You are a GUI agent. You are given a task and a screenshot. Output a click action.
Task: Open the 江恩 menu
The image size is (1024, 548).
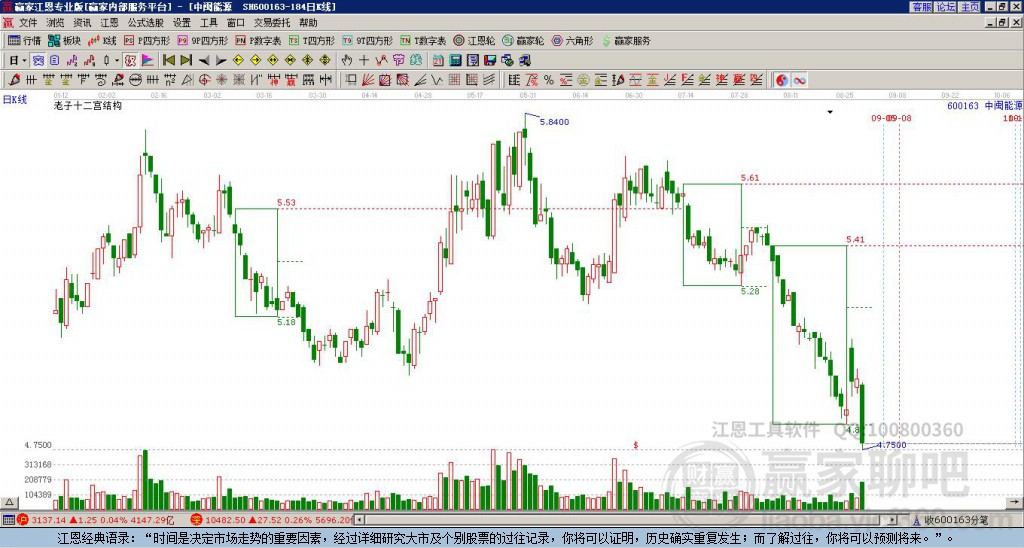pyautogui.click(x=109, y=23)
